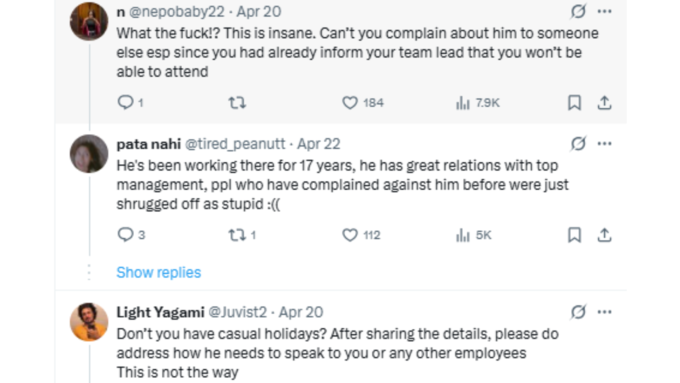680x383 pixels.
Task: Open more options on Light Yagami's tweet
Action: tap(605, 312)
